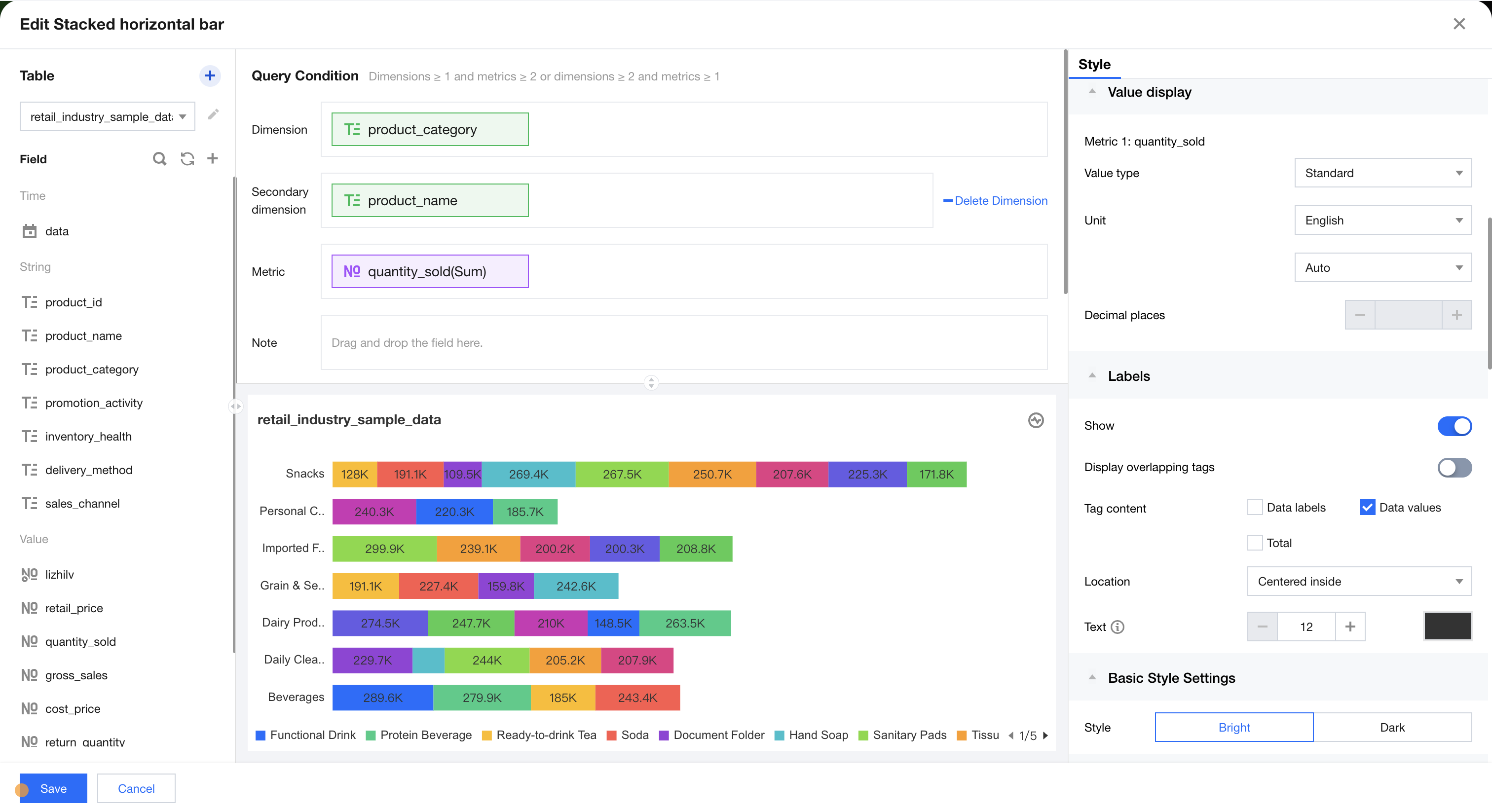The image size is (1492, 812).
Task: Open the label text color swatch
Action: point(1447,627)
